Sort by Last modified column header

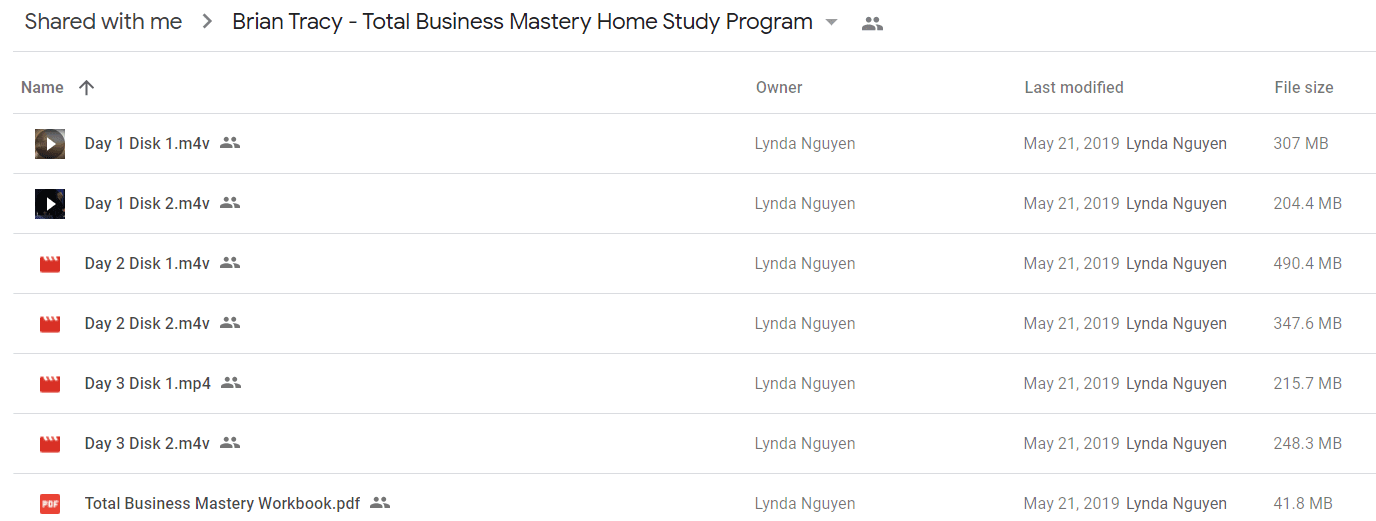[x=1074, y=87]
